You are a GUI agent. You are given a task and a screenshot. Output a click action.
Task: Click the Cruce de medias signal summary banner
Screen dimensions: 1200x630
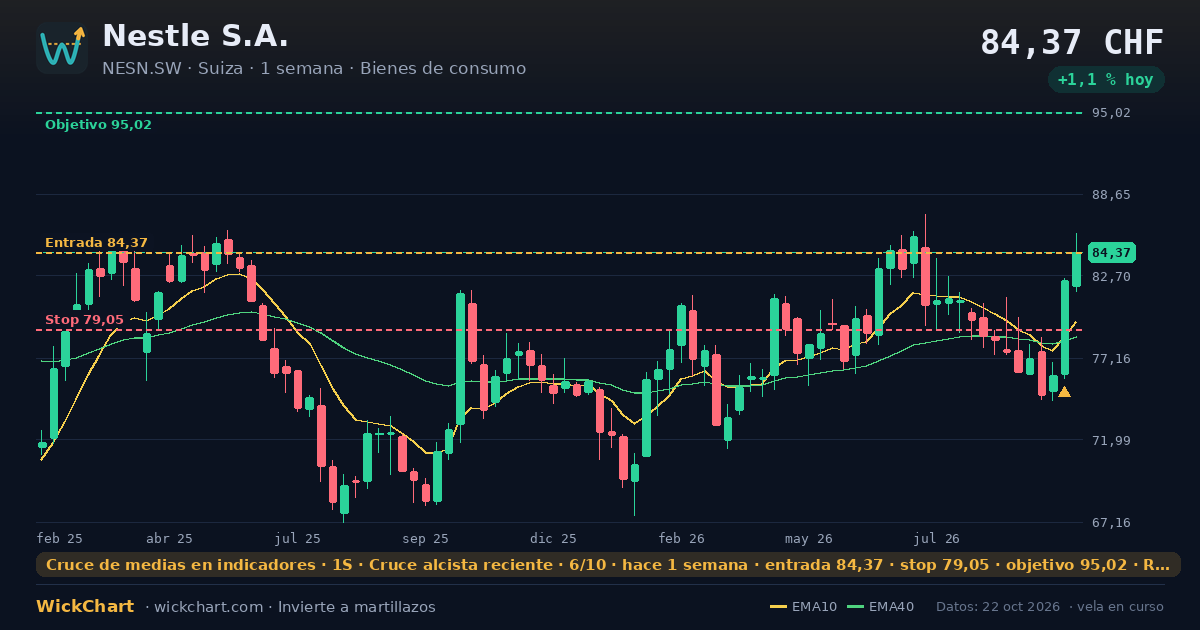[x=608, y=565]
